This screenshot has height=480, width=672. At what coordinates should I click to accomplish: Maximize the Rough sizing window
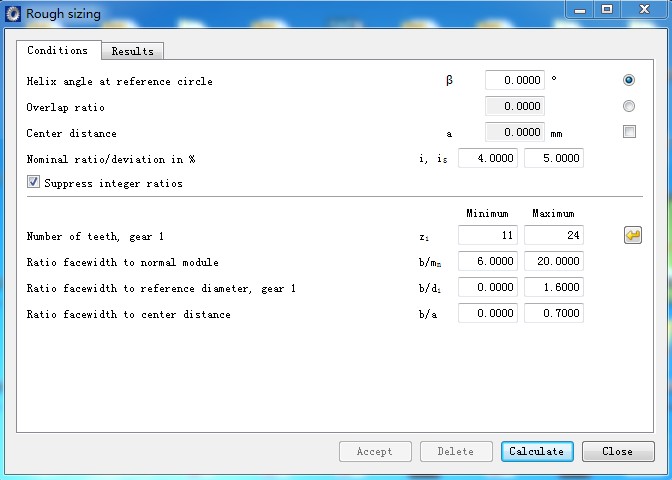pos(607,9)
